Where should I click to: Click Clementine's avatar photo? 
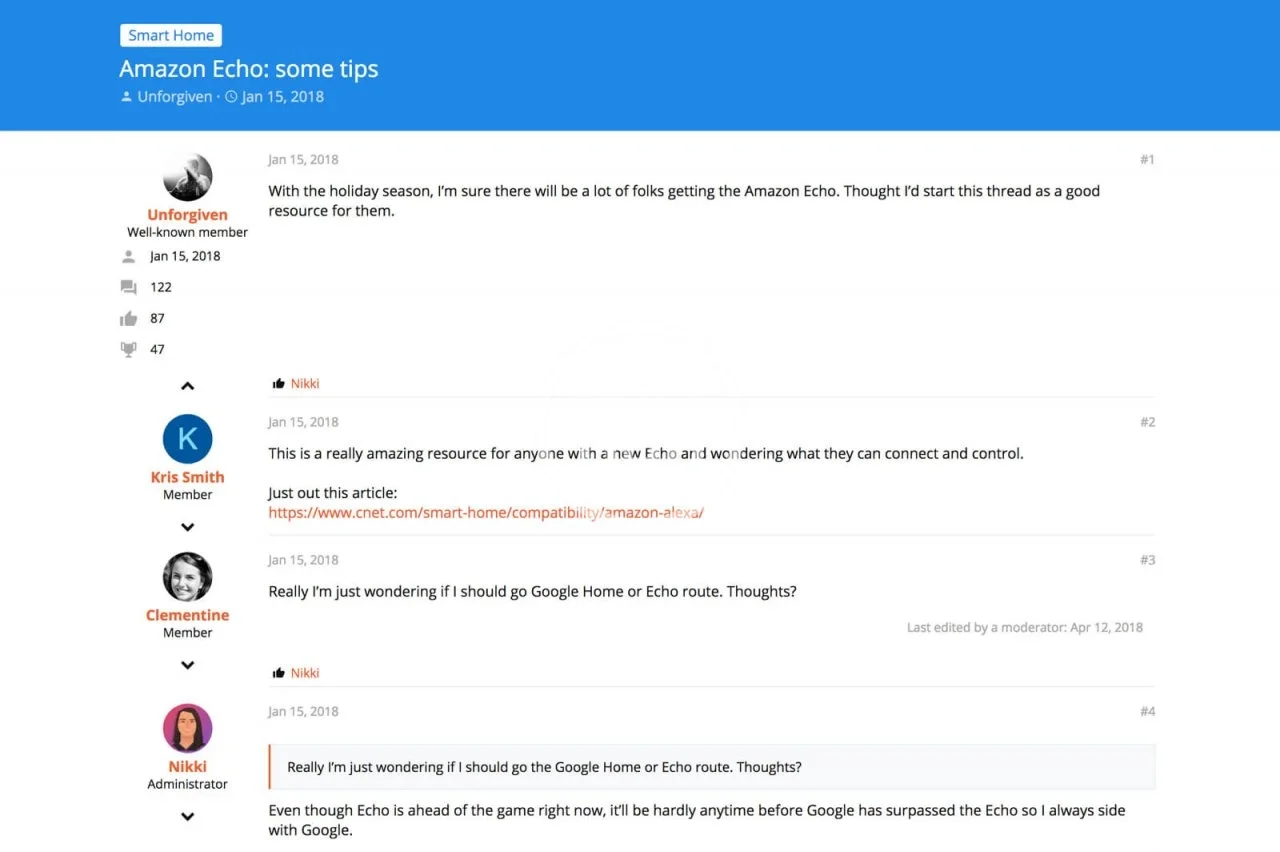click(187, 577)
